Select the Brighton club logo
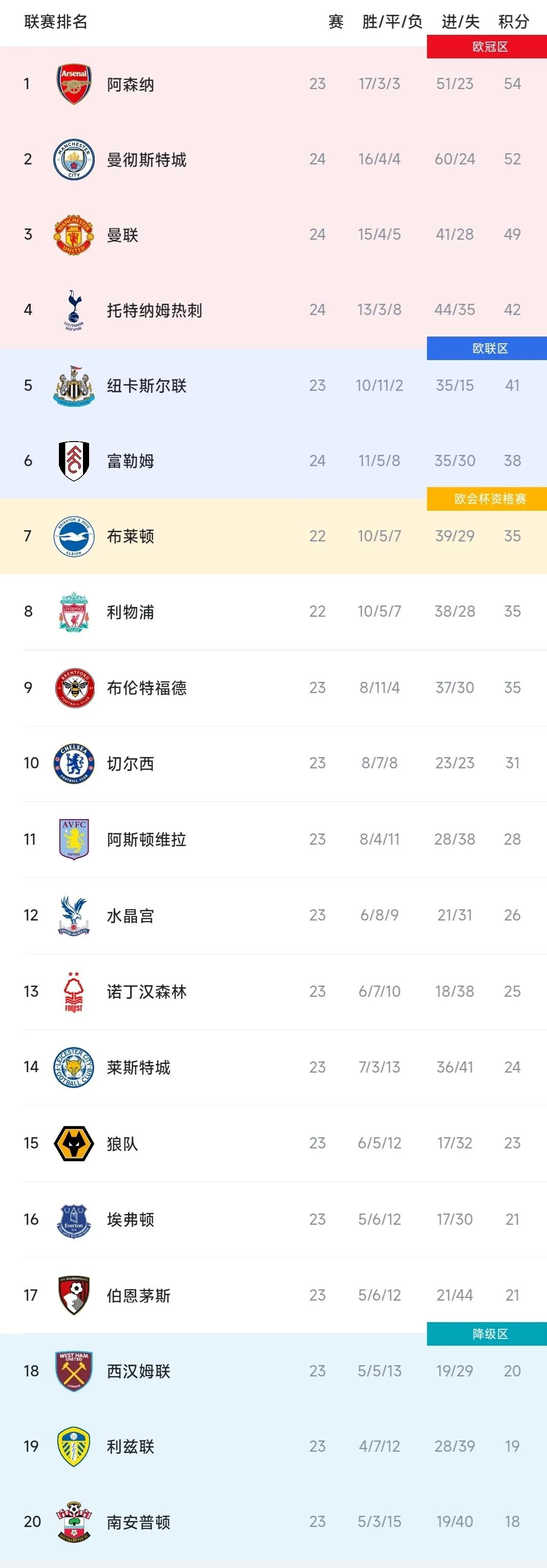Viewport: 547px width, 1568px height. coord(74,536)
